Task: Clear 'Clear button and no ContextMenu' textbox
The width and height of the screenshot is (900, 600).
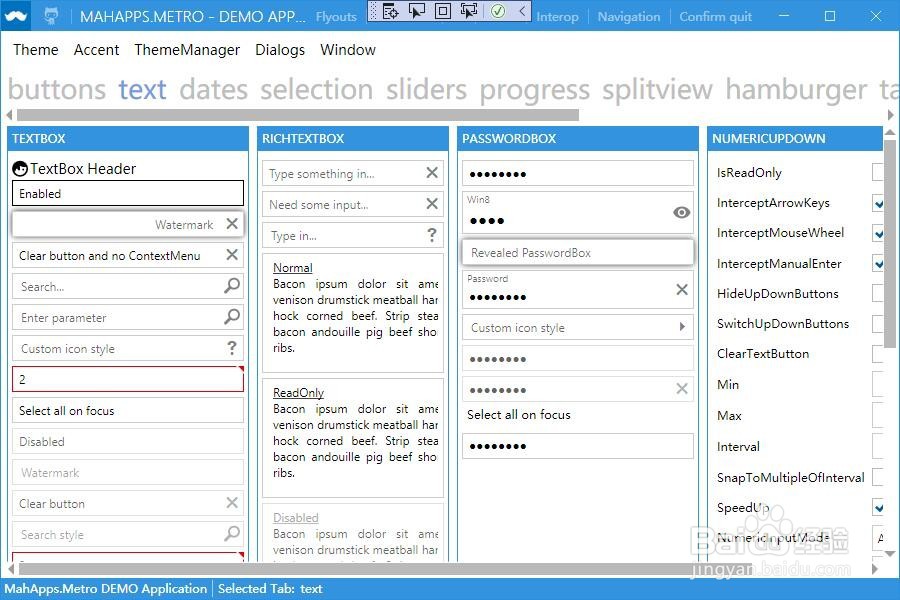Action: click(x=232, y=254)
